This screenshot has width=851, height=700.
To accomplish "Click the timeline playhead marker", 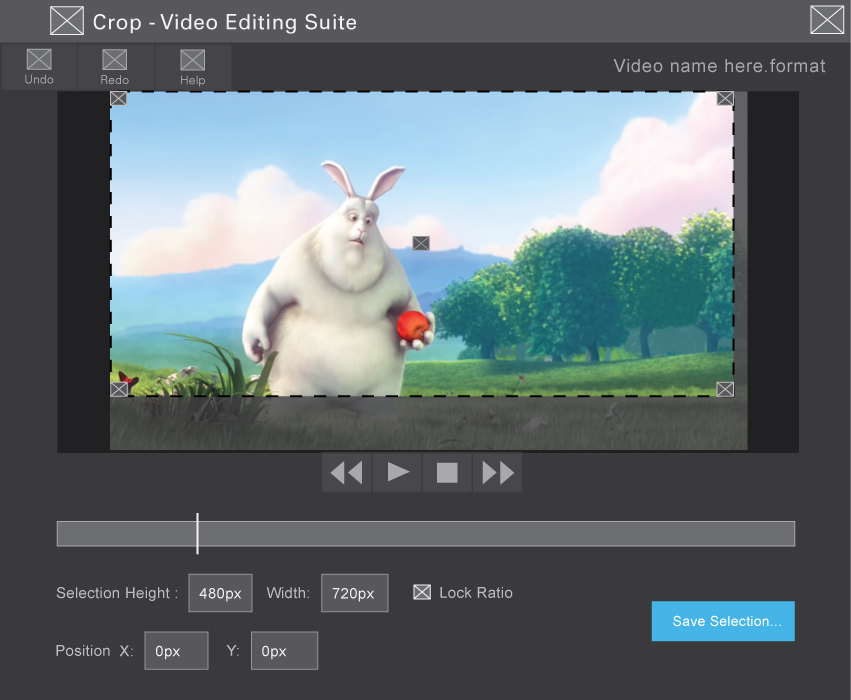I will 197,533.
